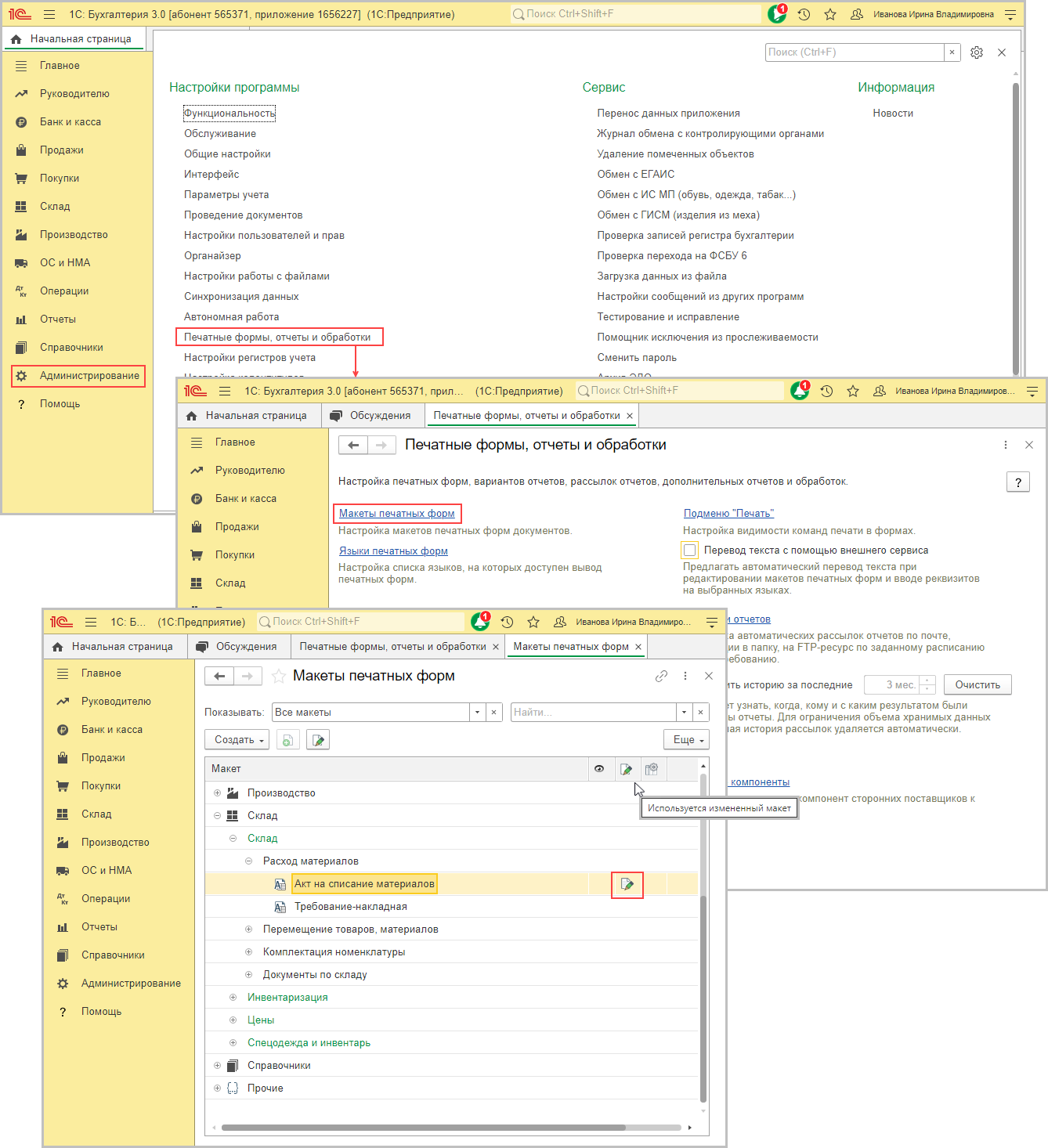Click the Банк и касса coin icon in back window
This screenshot has width=1048, height=1148.
point(21,122)
